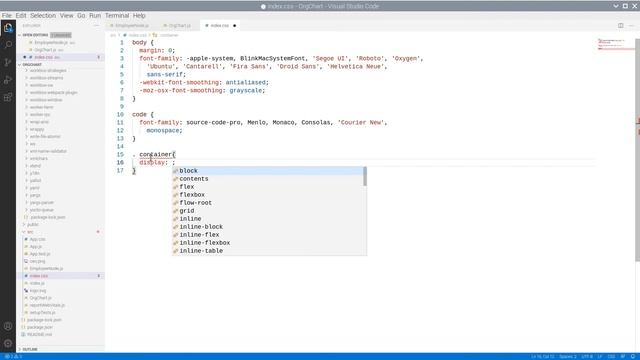
Task: Choose 'flexbox' from autocomplete suggestions
Action: [268, 195]
